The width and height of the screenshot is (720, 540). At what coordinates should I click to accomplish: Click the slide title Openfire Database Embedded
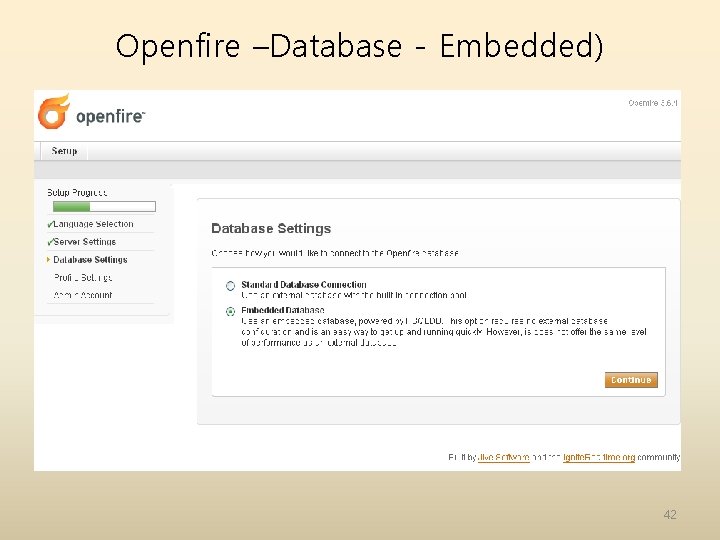point(359,46)
